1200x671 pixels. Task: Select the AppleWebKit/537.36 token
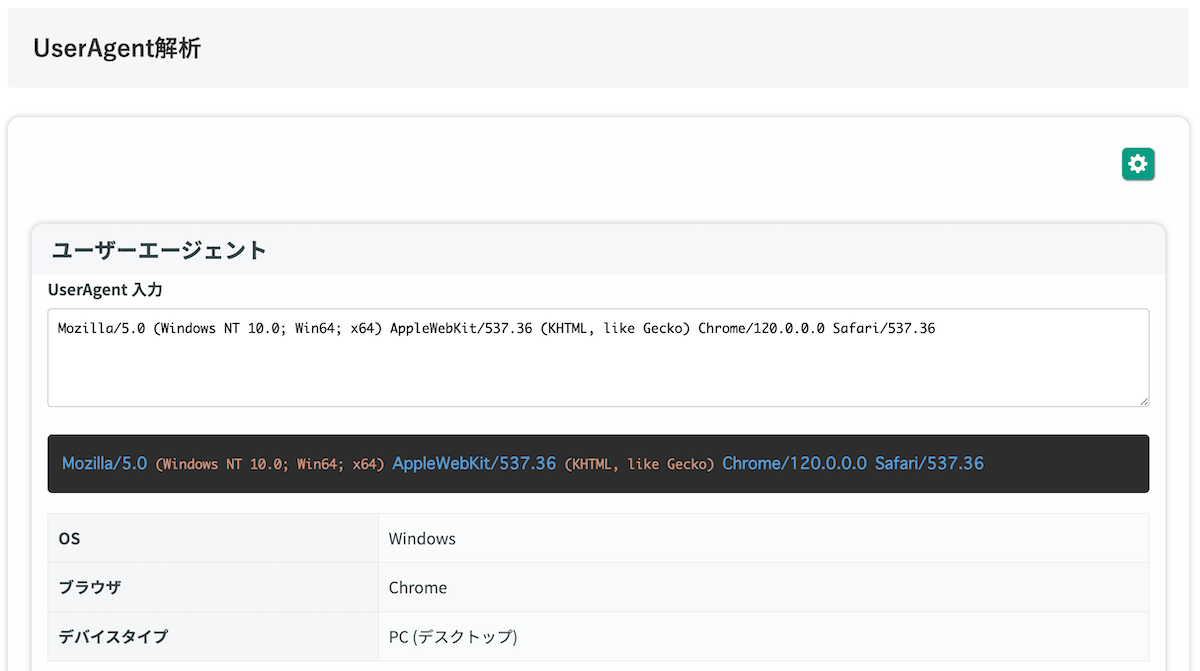click(x=473, y=463)
